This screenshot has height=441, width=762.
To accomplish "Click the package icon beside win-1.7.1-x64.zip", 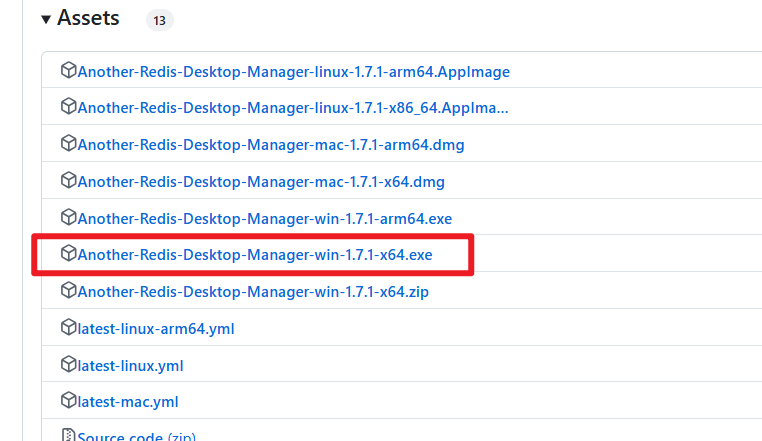I will (69, 290).
